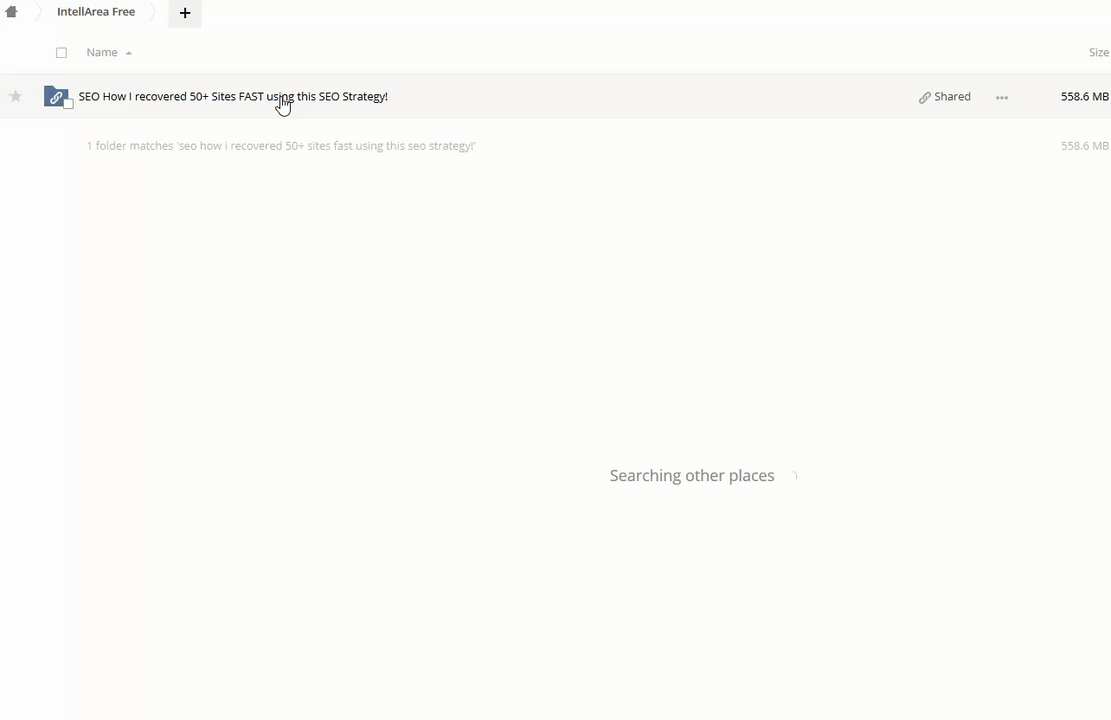Click the chain-link share icon
The image size is (1111, 720).
[x=925, y=97]
